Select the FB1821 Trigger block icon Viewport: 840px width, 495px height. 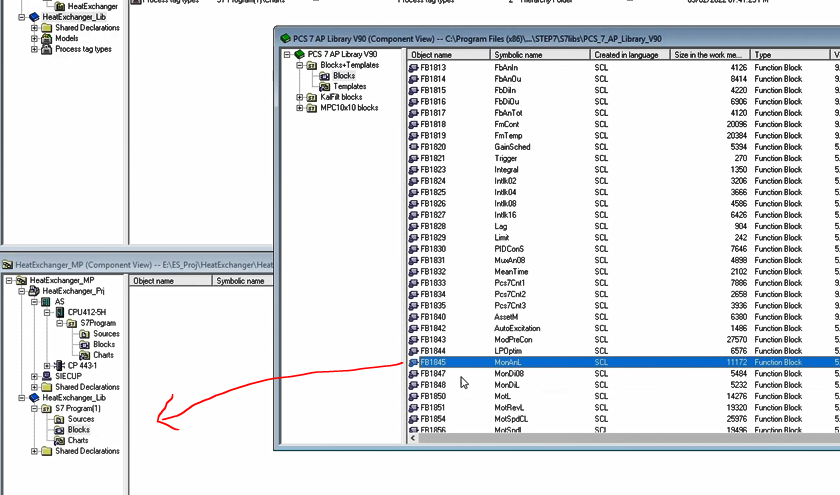[x=414, y=159]
